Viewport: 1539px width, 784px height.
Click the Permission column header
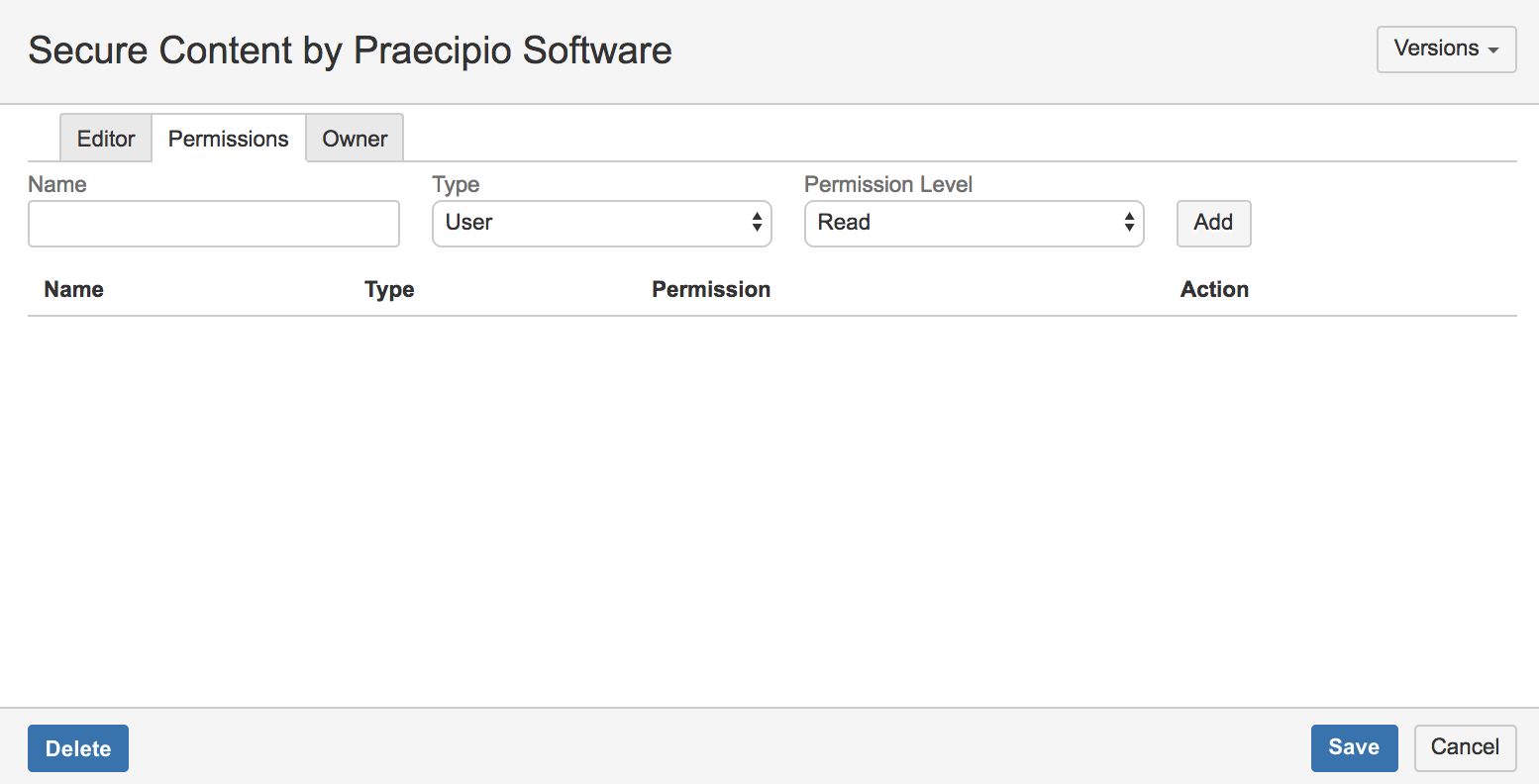(711, 290)
